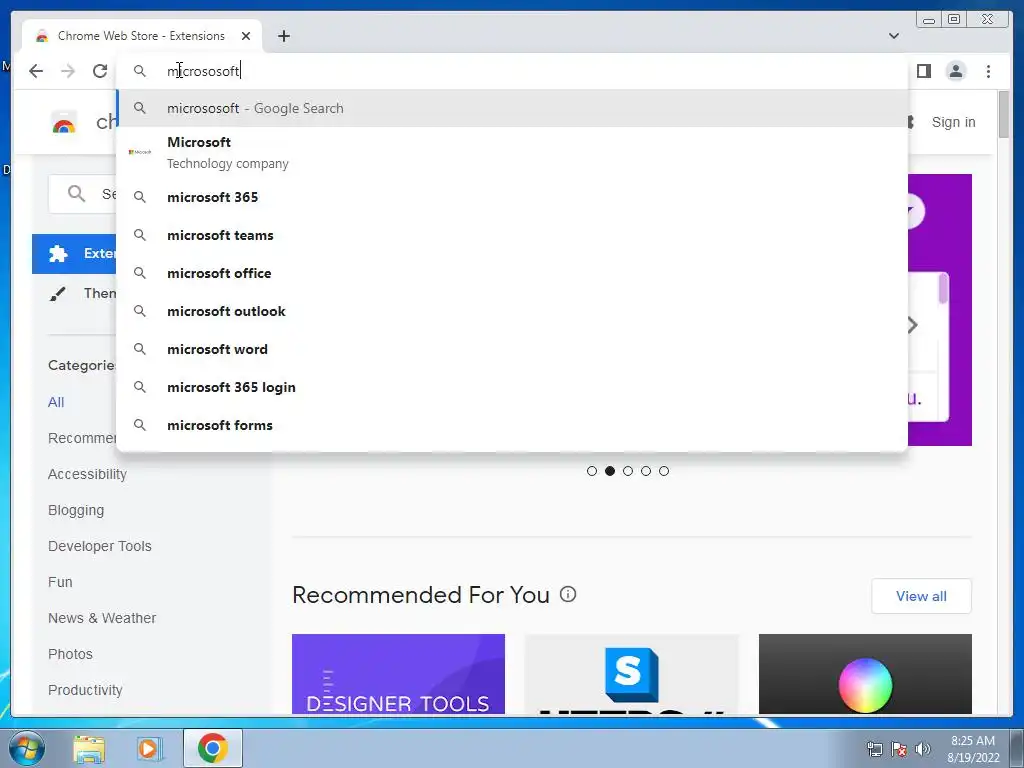Select the Themes brush icon
The image size is (1024, 768).
click(x=57, y=294)
